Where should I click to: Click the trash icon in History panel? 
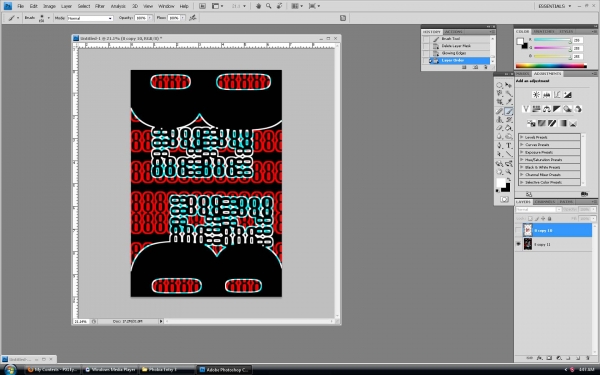(x=486, y=67)
